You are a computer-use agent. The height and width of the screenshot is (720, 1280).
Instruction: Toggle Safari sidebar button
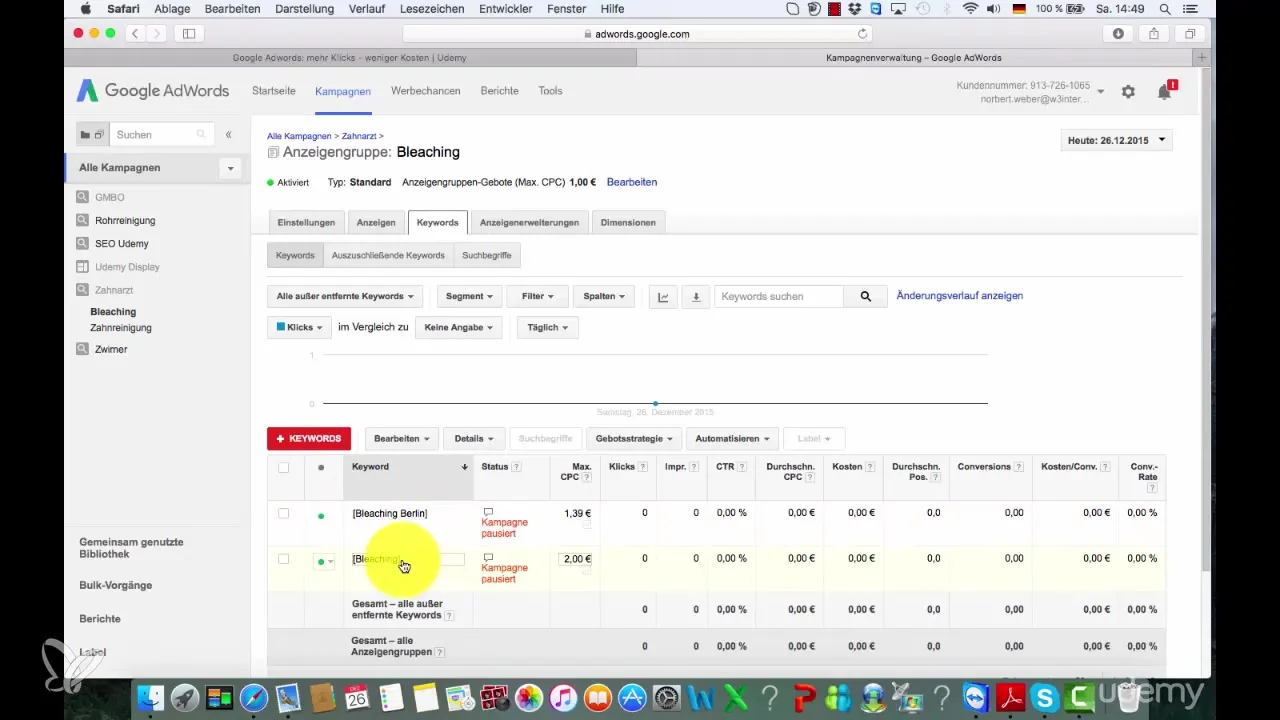coord(188,33)
